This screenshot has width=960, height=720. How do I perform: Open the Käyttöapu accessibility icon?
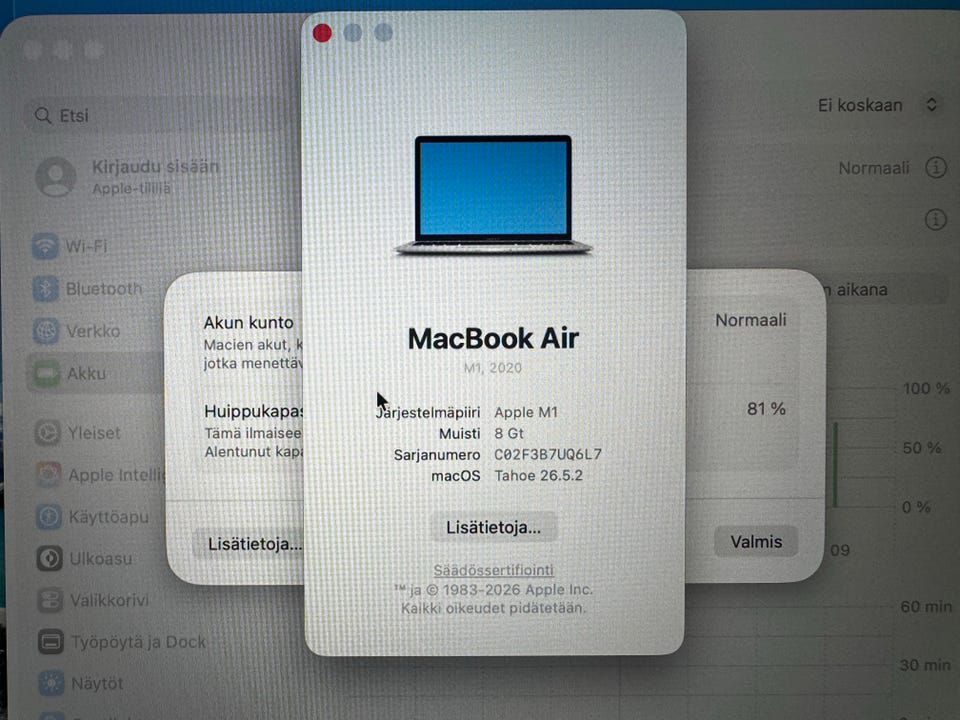pos(49,517)
